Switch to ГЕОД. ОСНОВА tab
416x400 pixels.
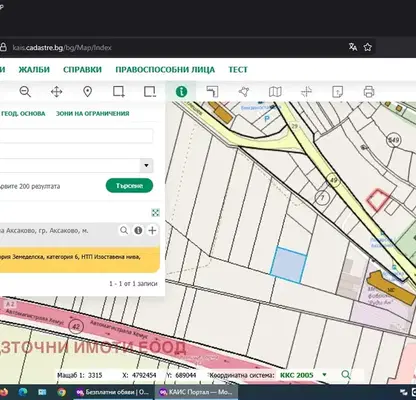pos(23,114)
